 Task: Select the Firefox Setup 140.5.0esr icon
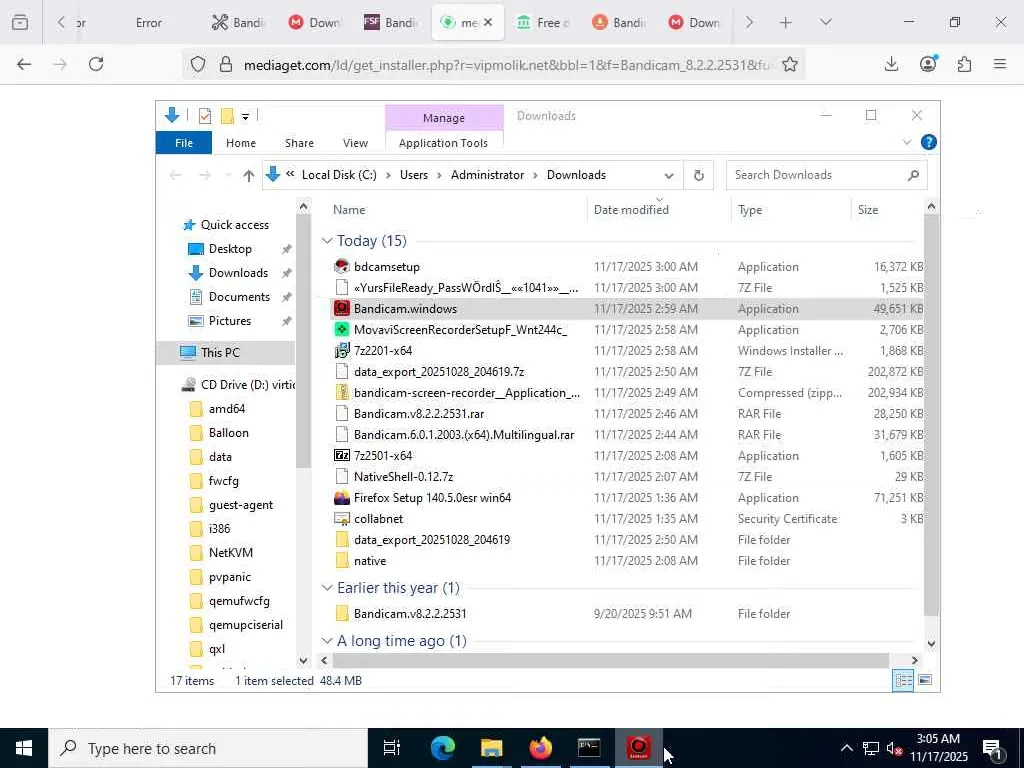tap(342, 498)
